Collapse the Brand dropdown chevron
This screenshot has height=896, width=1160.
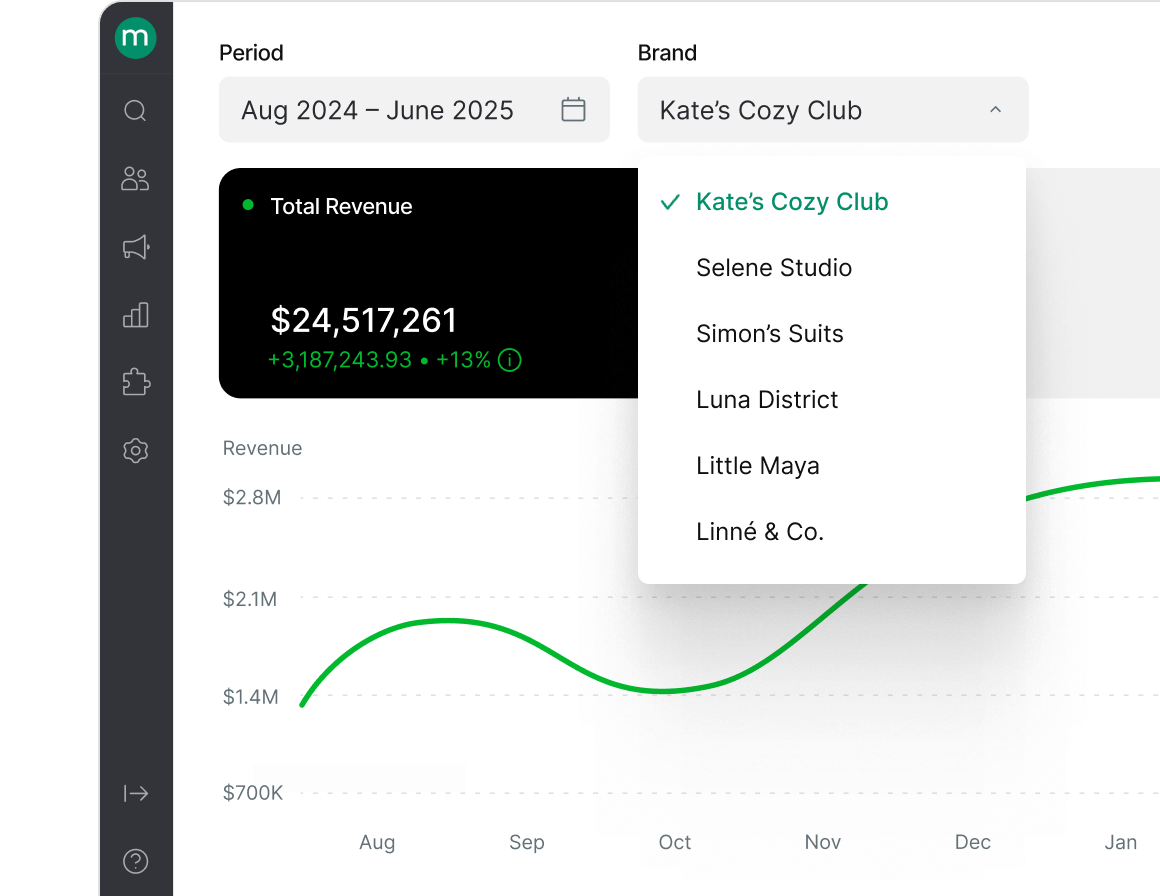coord(995,110)
